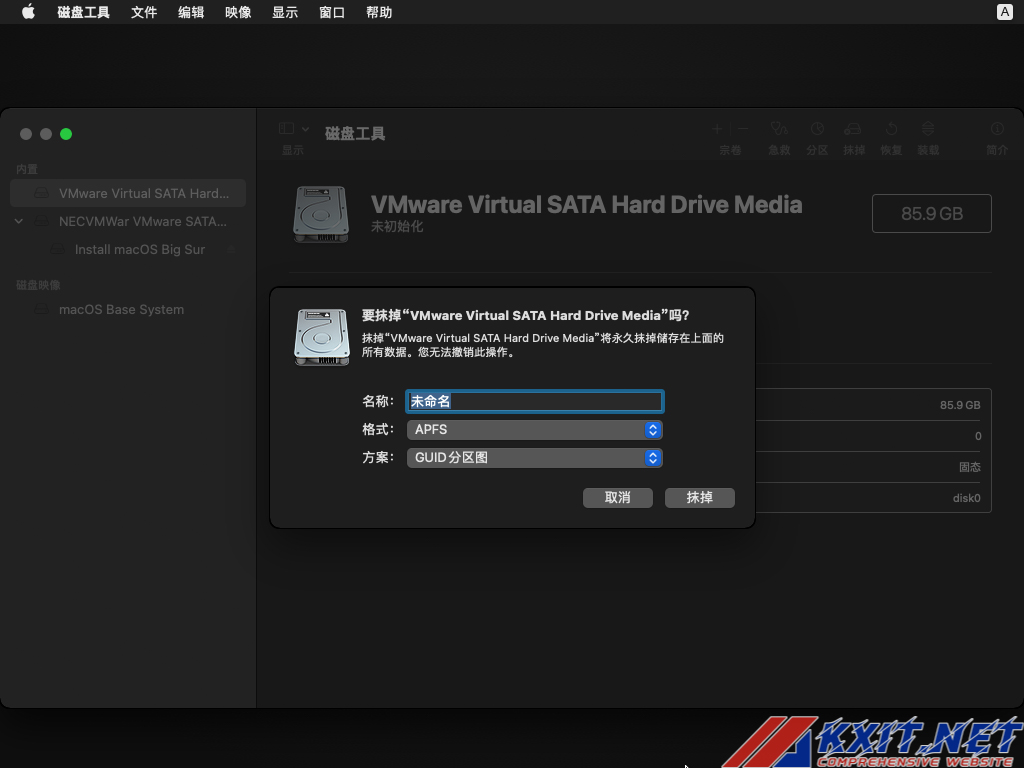The width and height of the screenshot is (1024, 768).
Task: Open the 映像 menu
Action: 238,12
